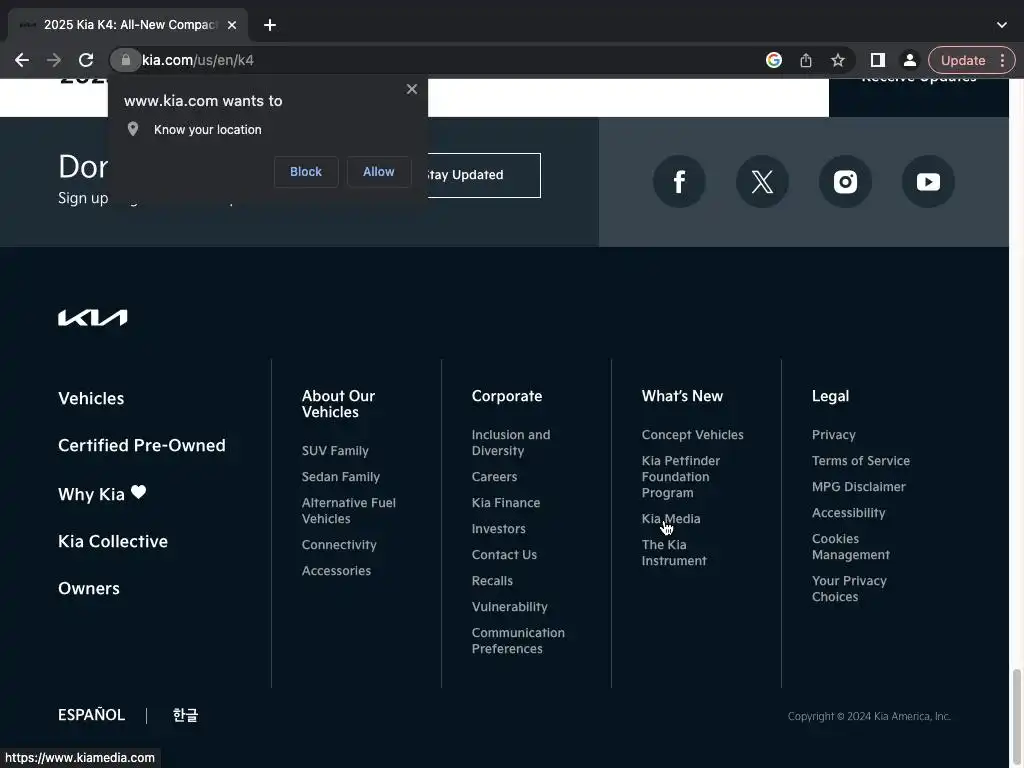Open Chrome three-dot menu
1024x768 pixels.
coord(1002,60)
